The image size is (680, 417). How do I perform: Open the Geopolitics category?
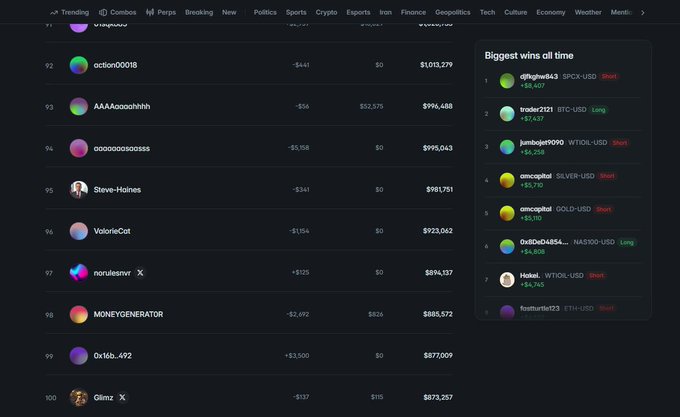click(453, 12)
